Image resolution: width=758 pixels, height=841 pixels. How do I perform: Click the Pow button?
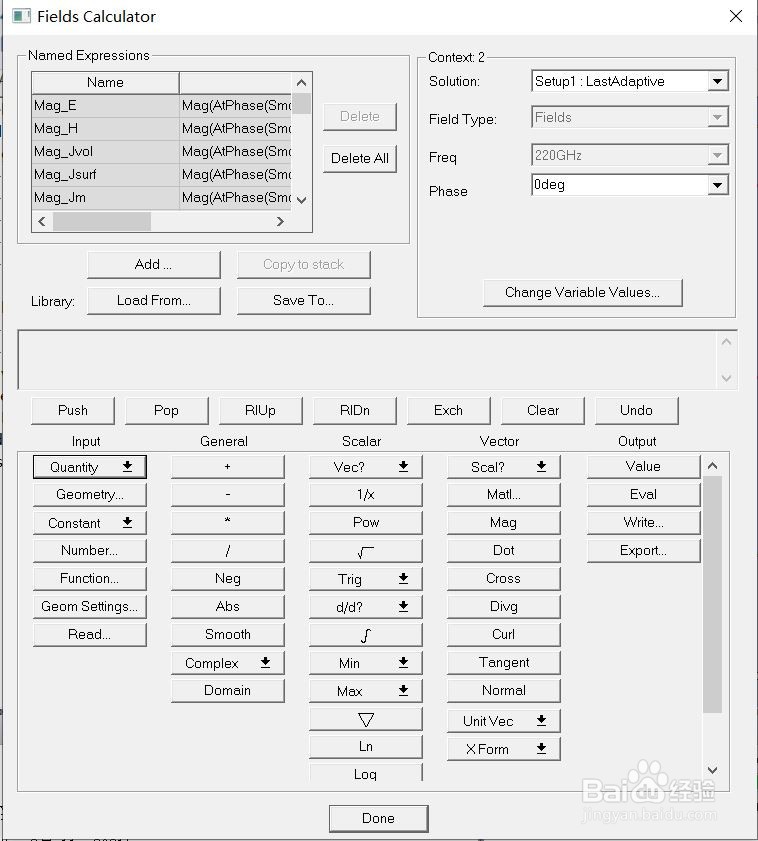click(365, 522)
